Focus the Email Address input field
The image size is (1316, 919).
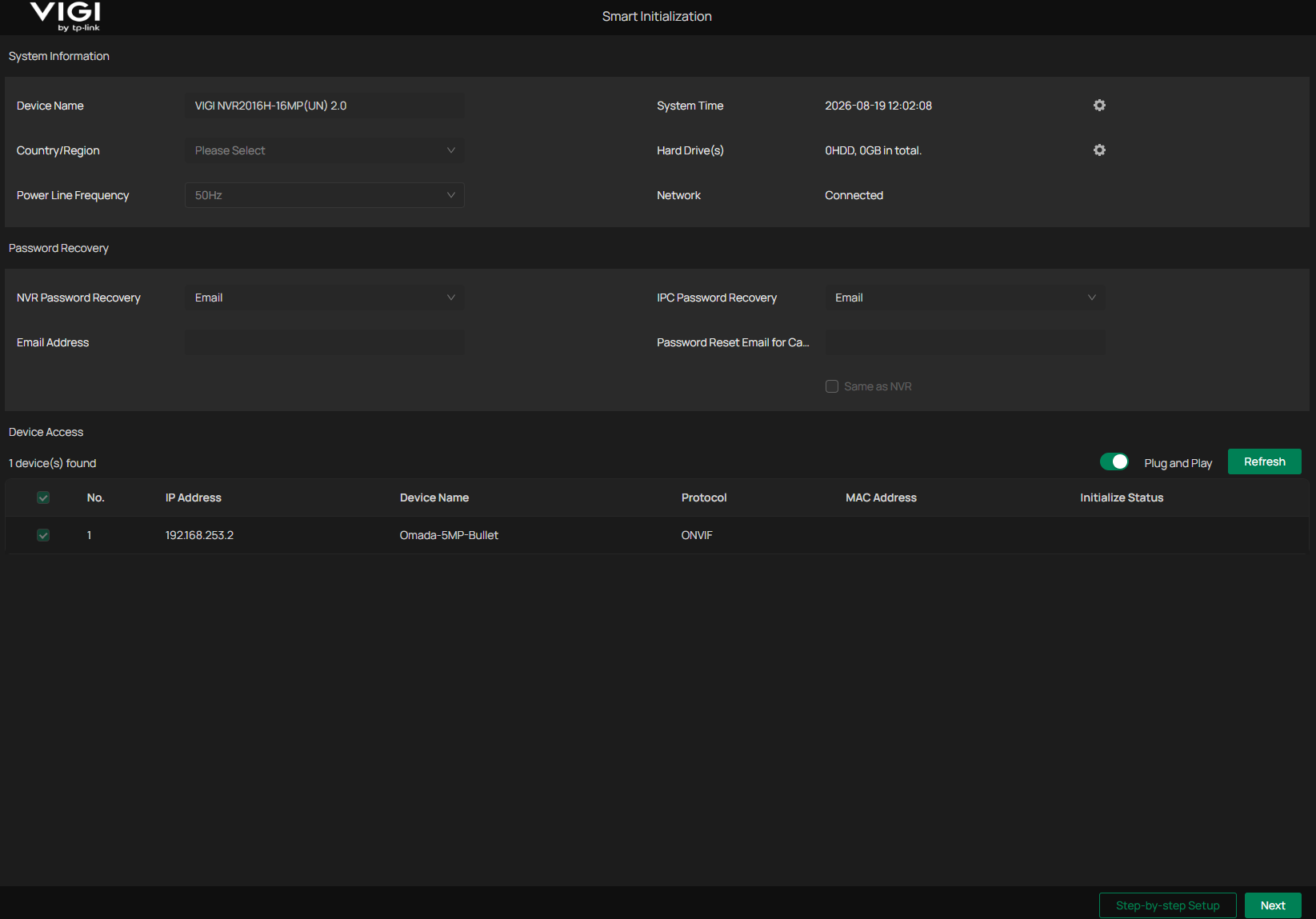point(324,342)
